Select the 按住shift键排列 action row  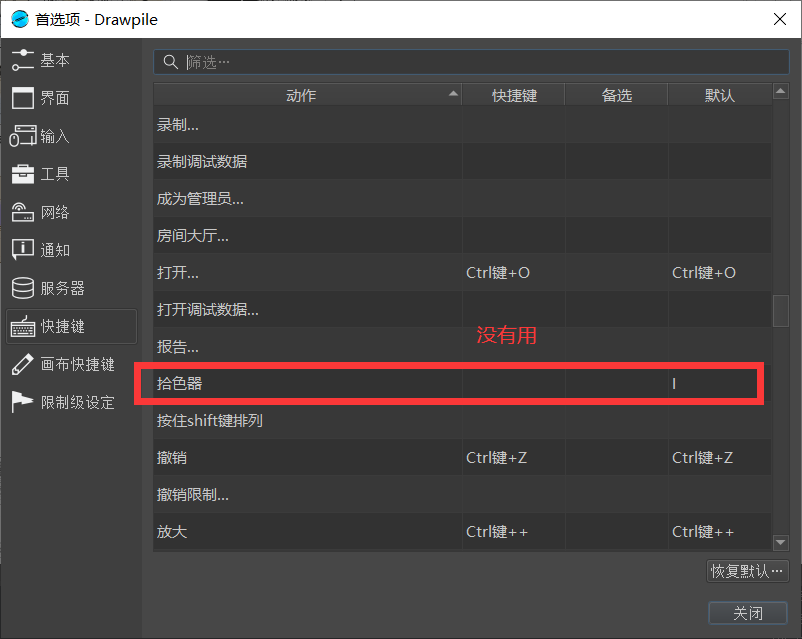tap(462, 421)
